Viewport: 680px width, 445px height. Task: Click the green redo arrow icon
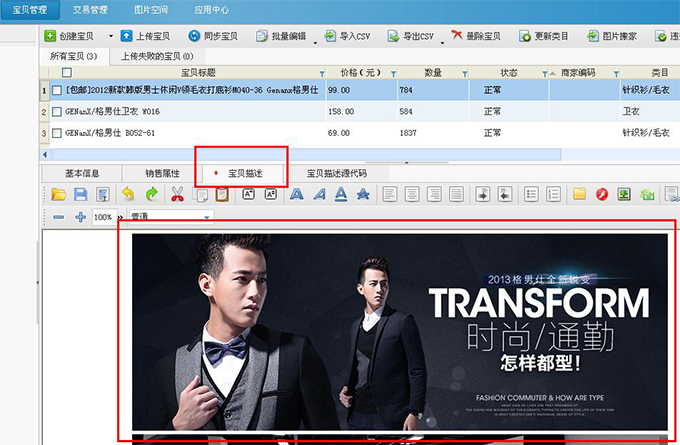(x=151, y=194)
